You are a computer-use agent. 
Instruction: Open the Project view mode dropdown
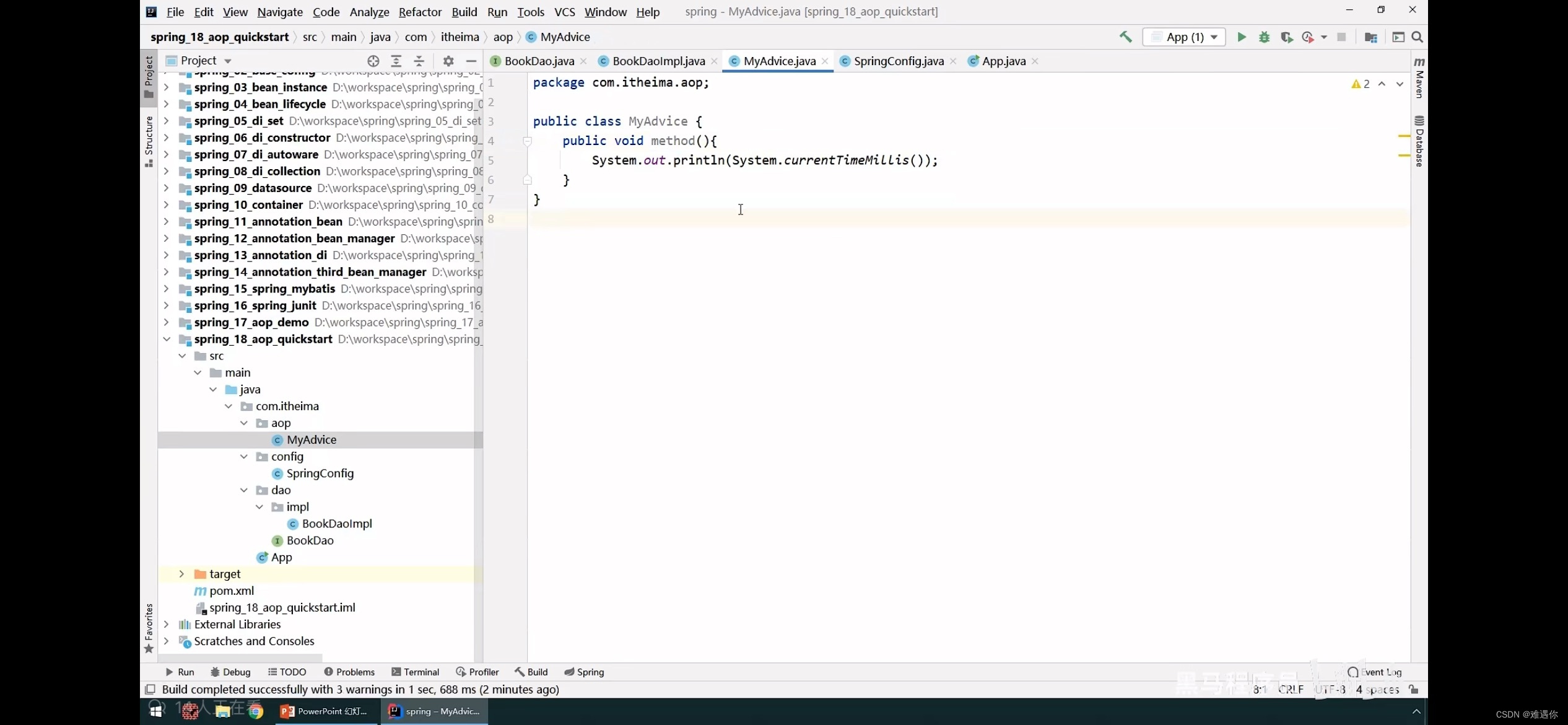(x=227, y=61)
